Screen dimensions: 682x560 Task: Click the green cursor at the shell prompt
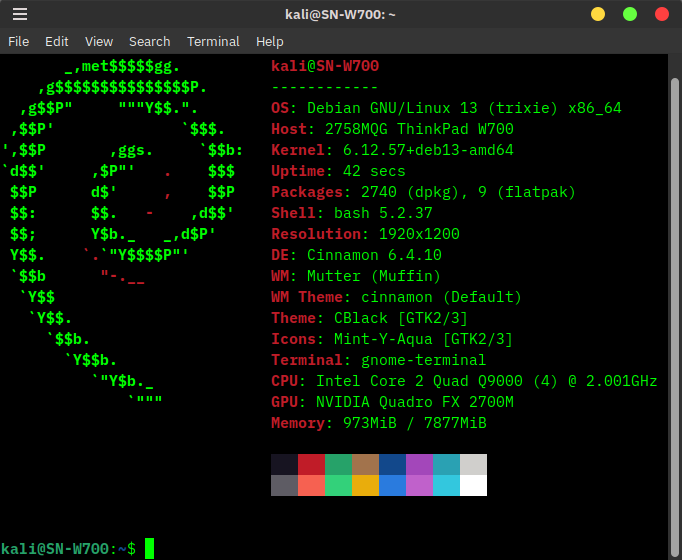[149, 548]
